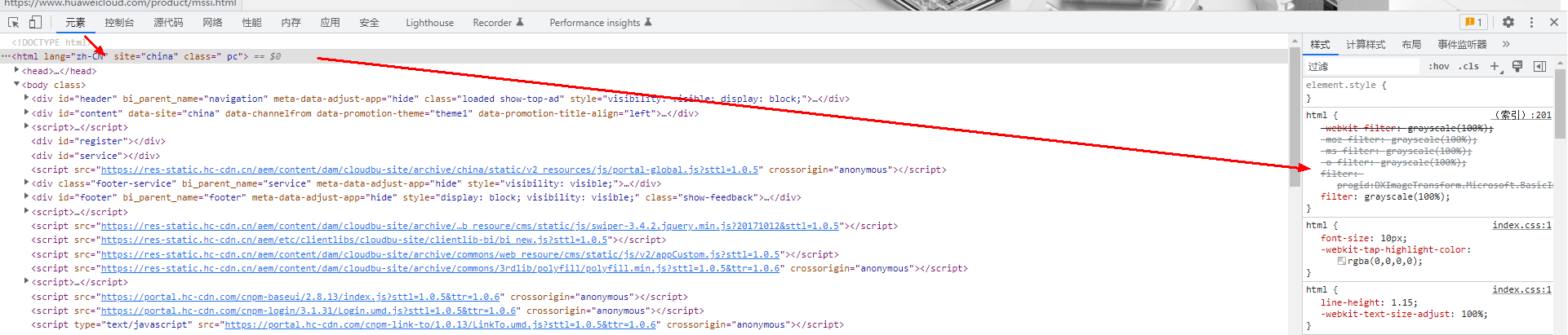Open the Performance insights tab
Viewport: 1568px width, 335px height.
pyautogui.click(x=601, y=23)
